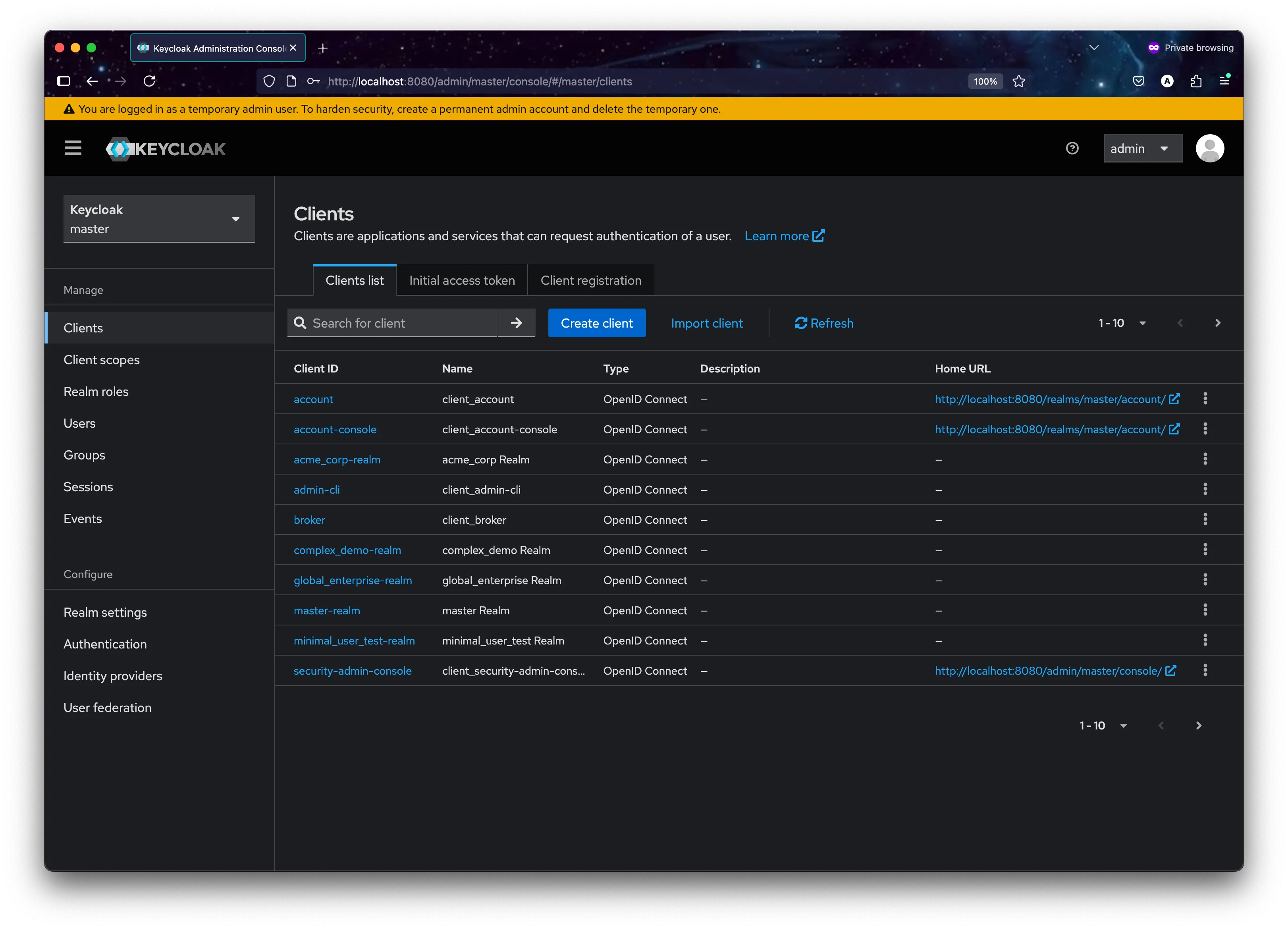Click the Create client button

(x=596, y=323)
